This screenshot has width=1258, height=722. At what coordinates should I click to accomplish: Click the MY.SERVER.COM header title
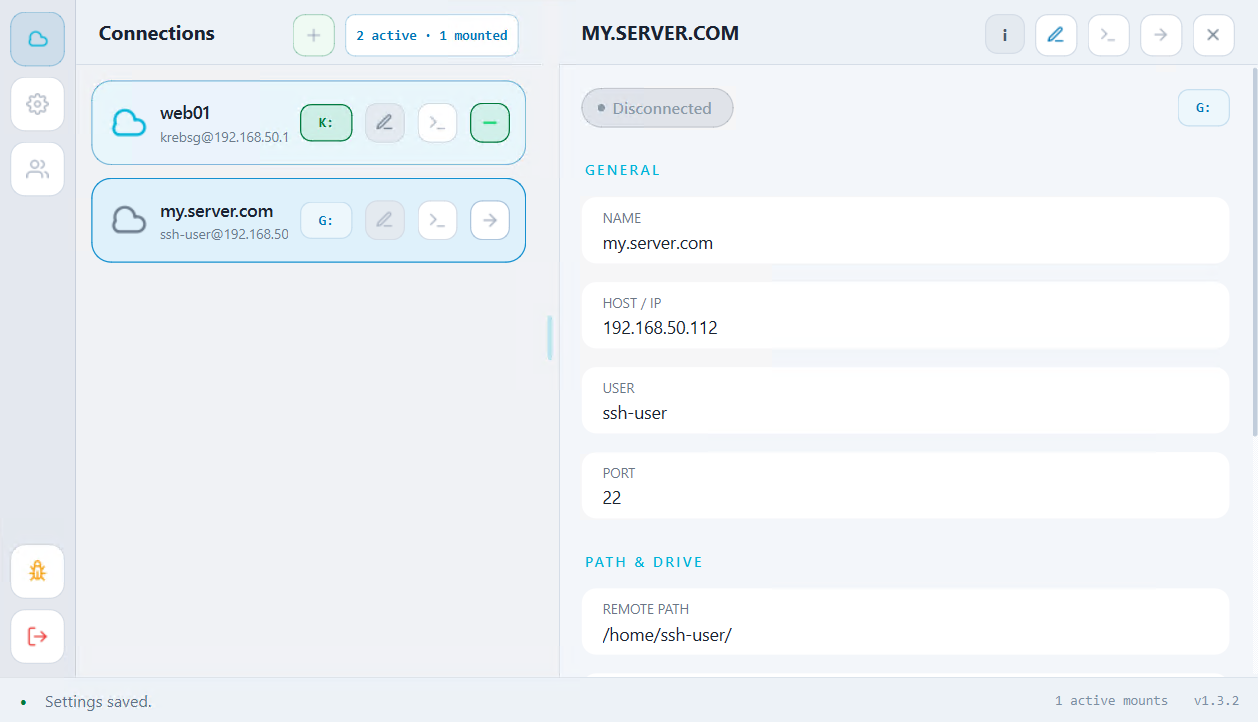click(x=660, y=33)
